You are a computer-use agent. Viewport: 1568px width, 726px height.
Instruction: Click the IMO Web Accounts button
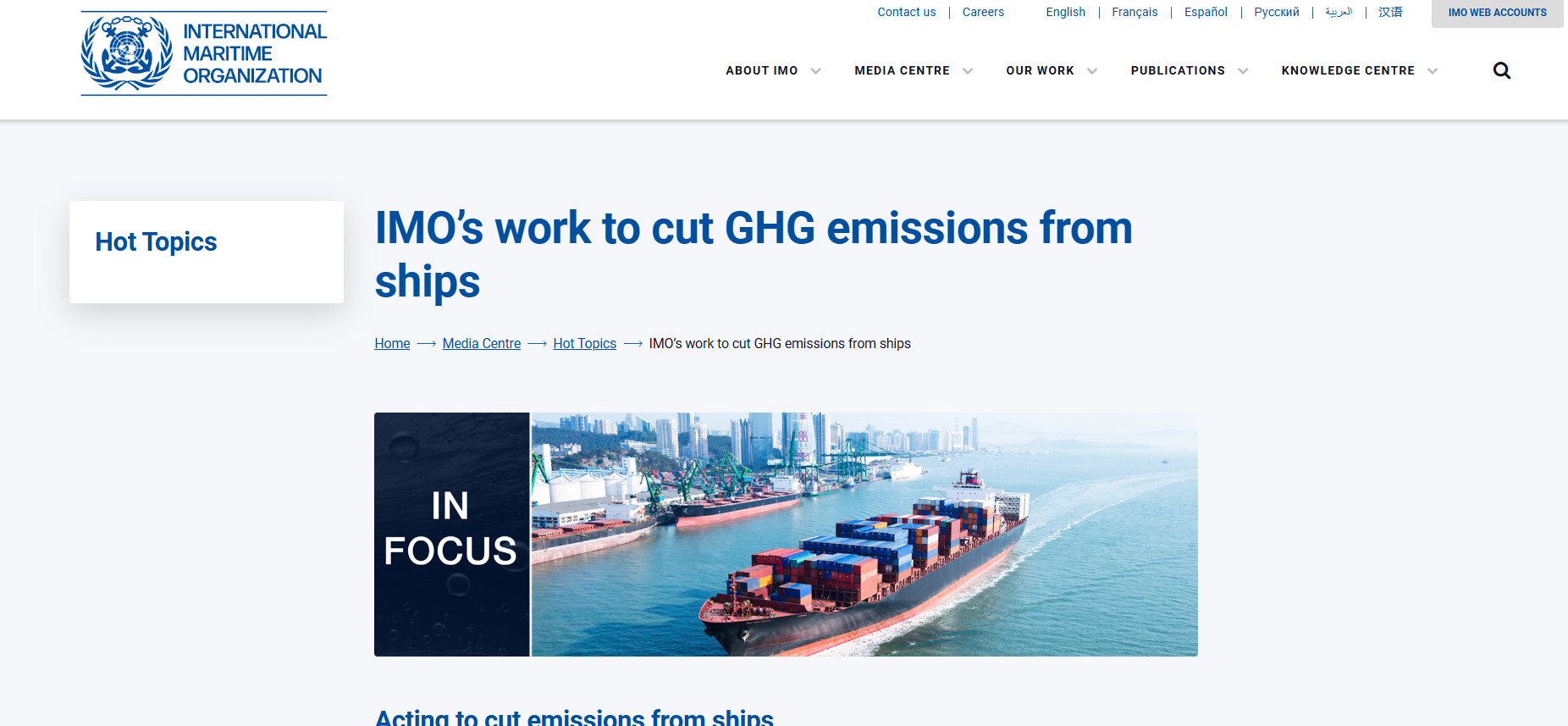point(1497,13)
